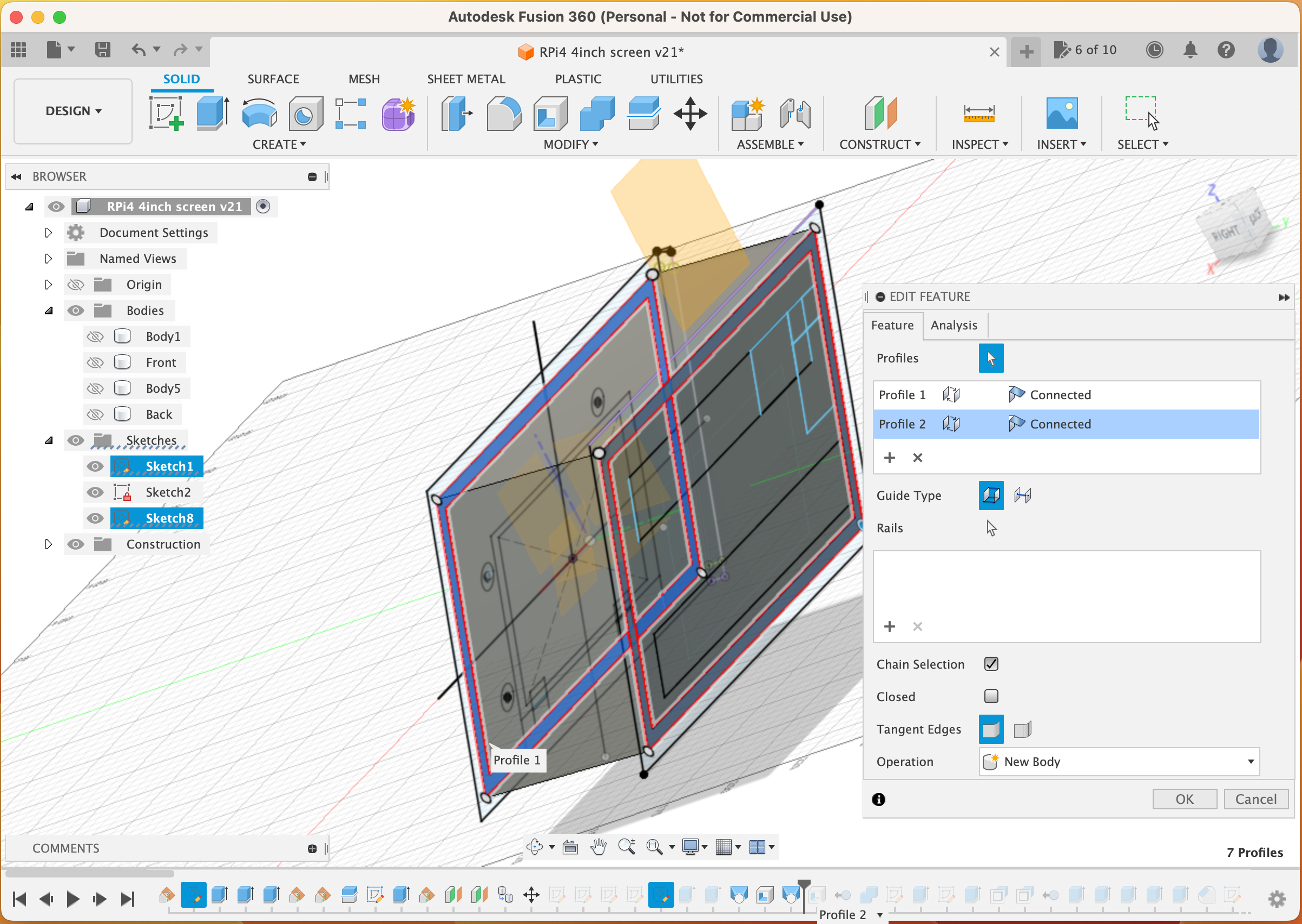Screen dimensions: 1302x924
Task: Select the Press Pull tool
Action: pos(457,113)
